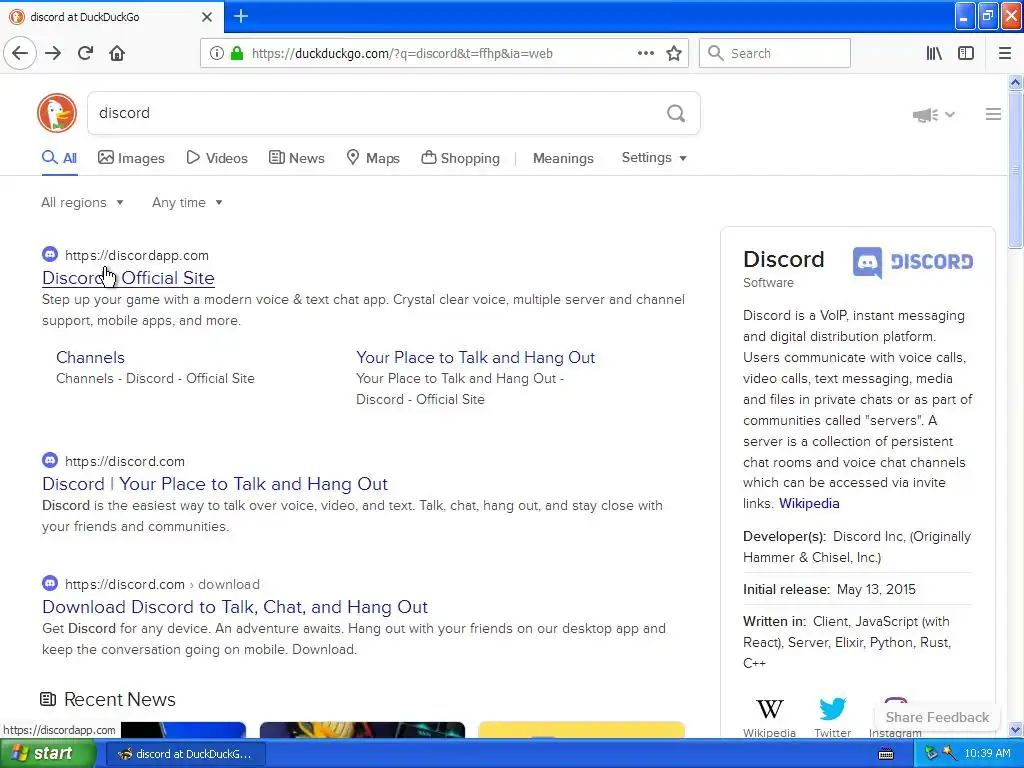Click the Discord logo in info panel
The image size is (1024, 768).
coord(913,262)
